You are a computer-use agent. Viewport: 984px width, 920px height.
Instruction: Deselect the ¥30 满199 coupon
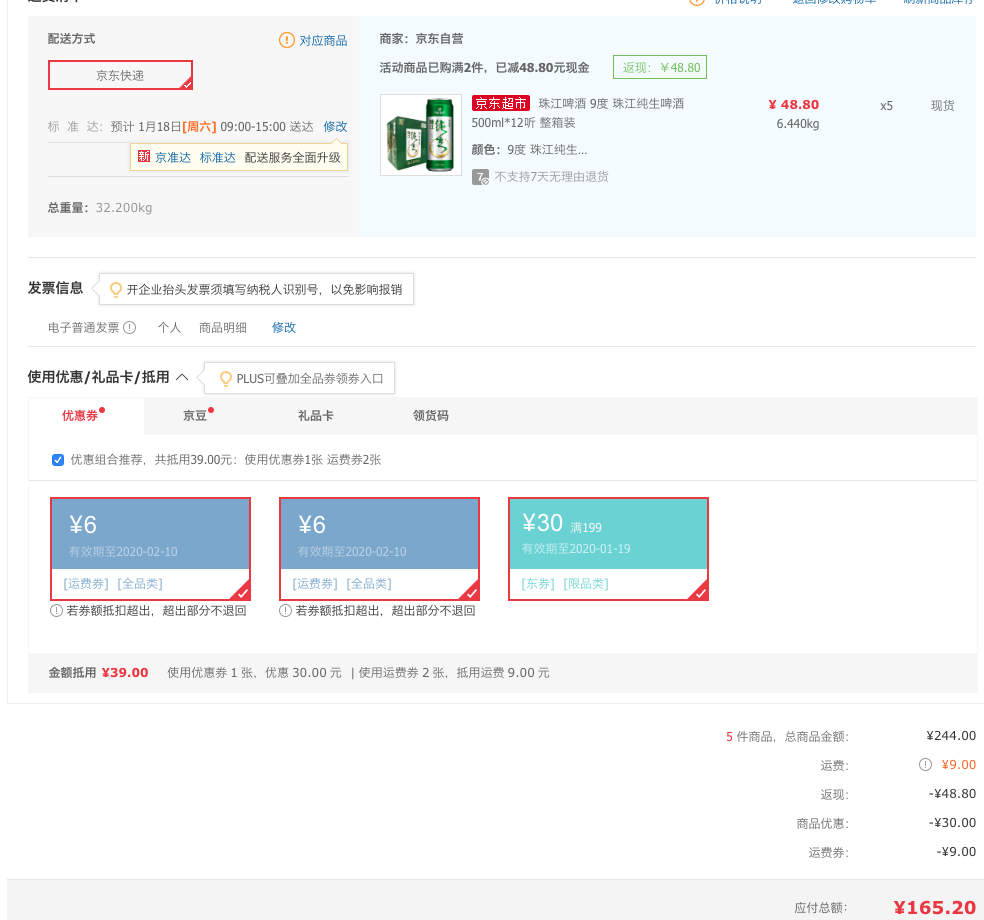tap(609, 549)
